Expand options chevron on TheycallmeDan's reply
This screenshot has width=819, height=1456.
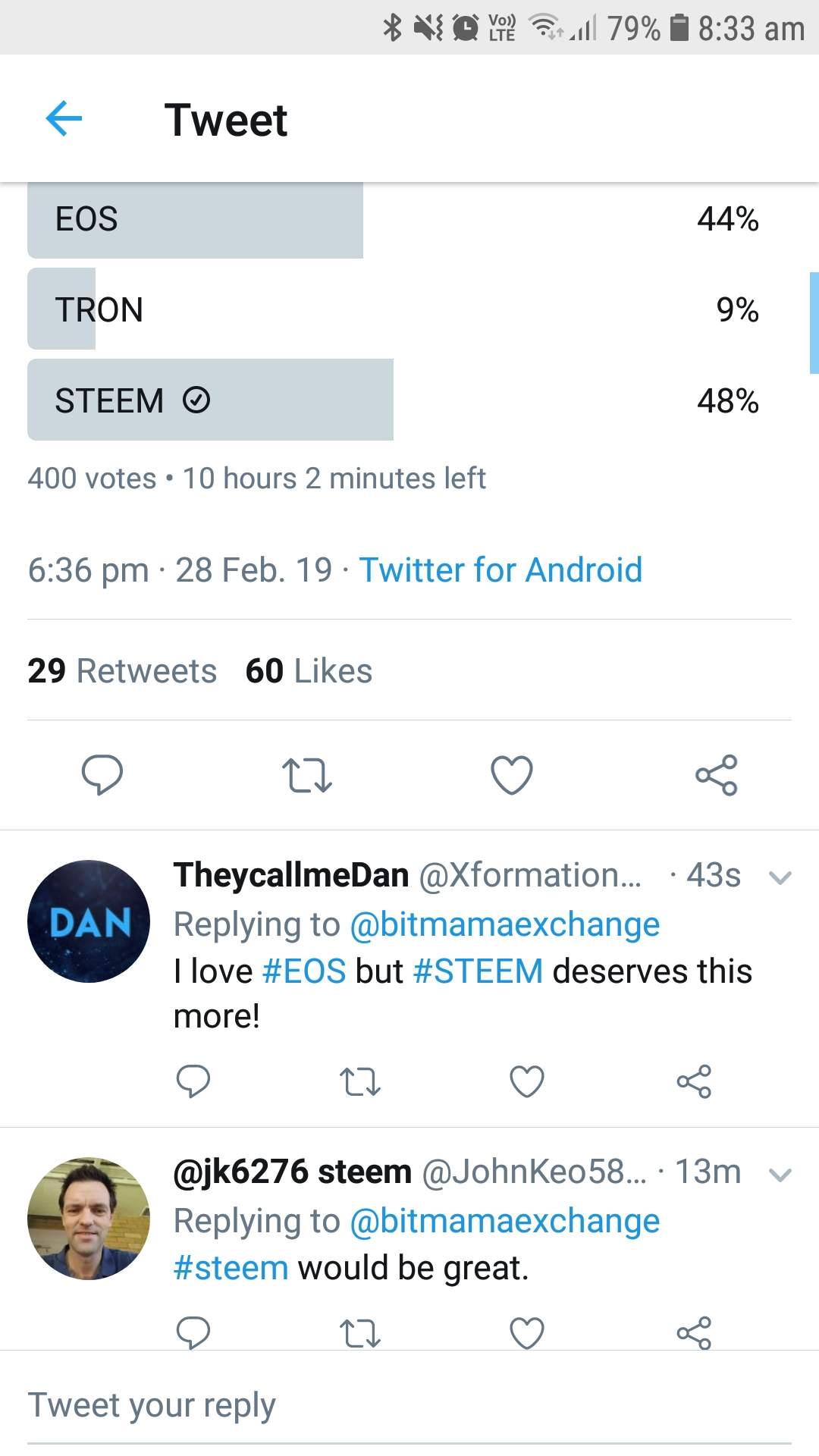[x=780, y=877]
